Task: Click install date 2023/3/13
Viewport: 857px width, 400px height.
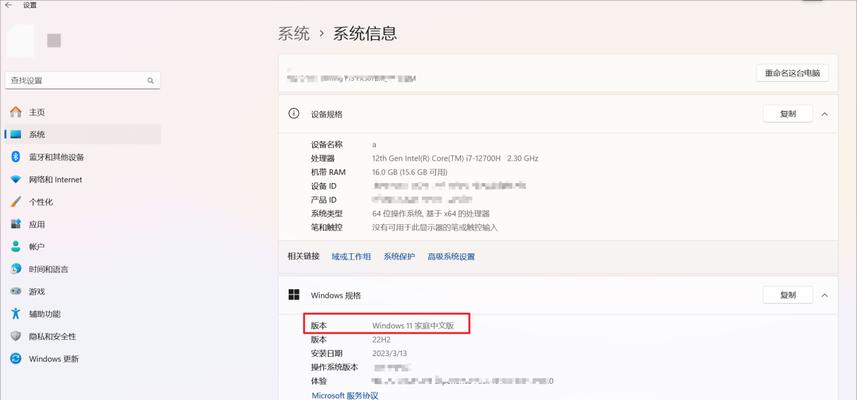Action: pos(390,353)
